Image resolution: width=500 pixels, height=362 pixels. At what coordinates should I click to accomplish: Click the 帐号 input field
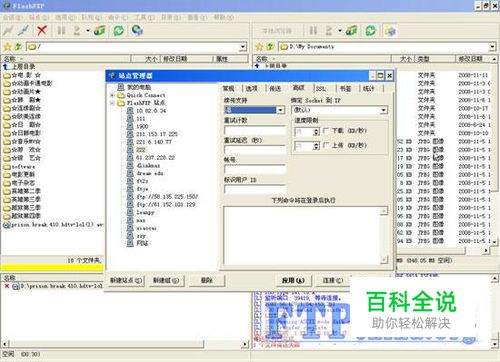tap(255, 169)
